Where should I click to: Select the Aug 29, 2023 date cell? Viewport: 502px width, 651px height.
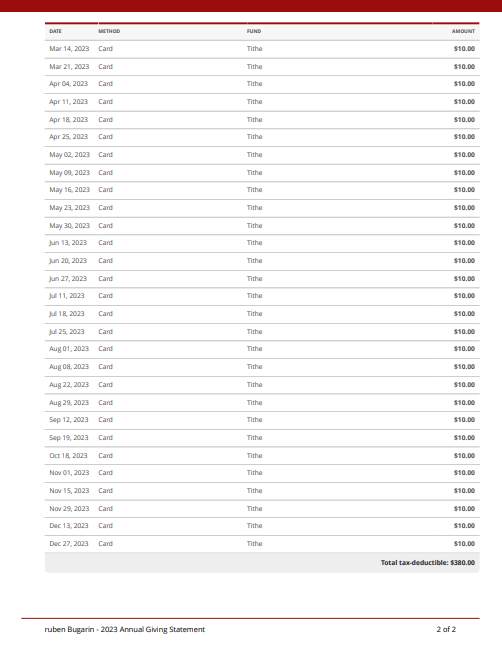69,402
